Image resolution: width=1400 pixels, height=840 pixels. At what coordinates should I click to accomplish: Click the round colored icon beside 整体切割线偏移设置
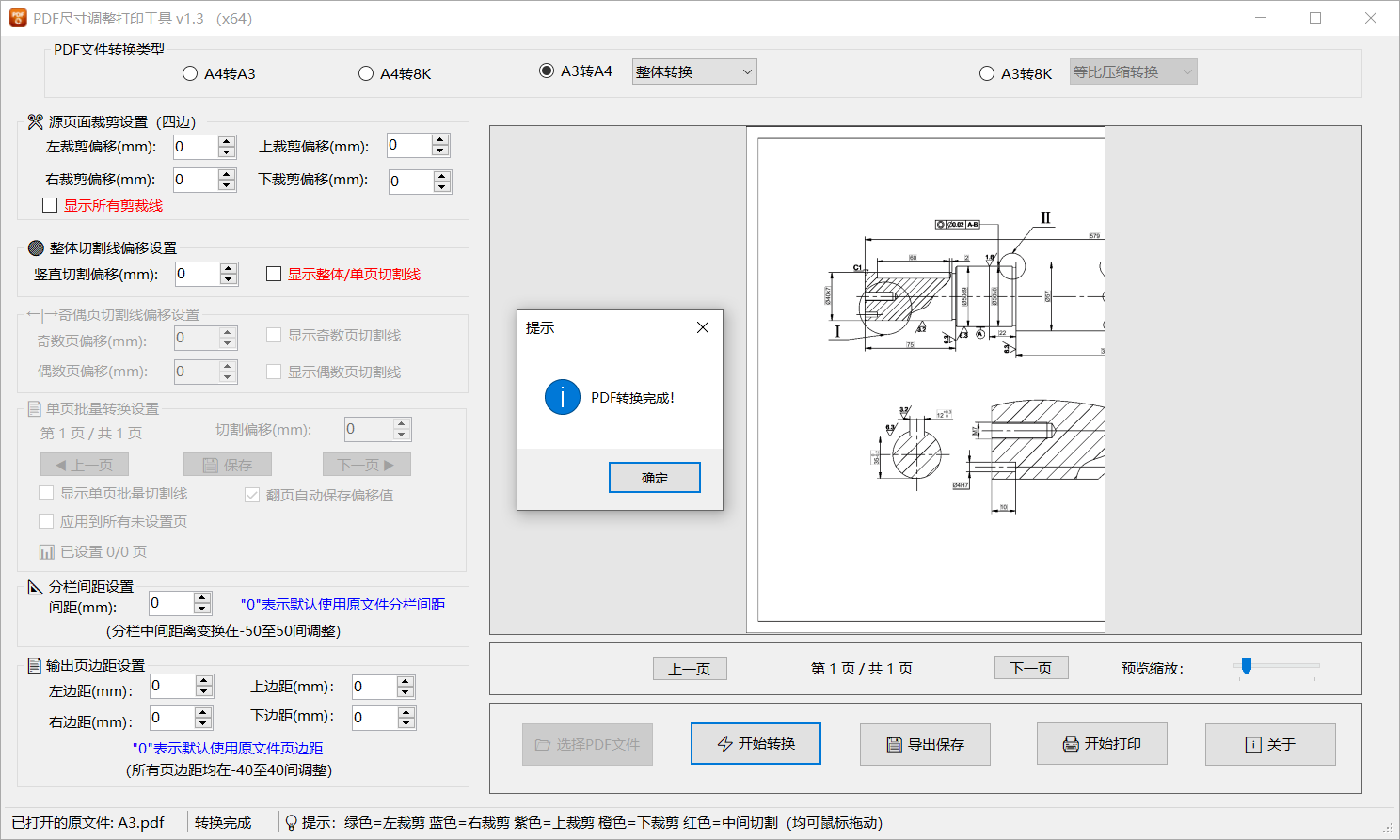36,247
